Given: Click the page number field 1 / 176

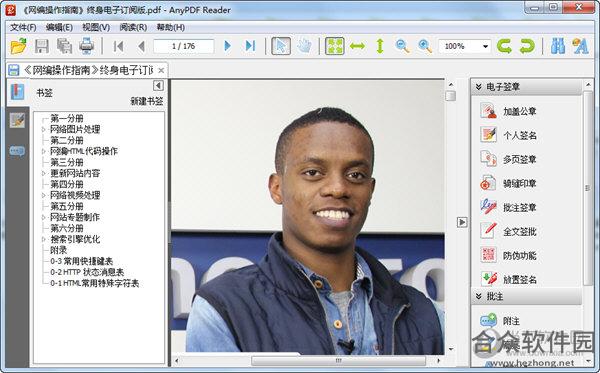Looking at the screenshot, I should (x=184, y=46).
